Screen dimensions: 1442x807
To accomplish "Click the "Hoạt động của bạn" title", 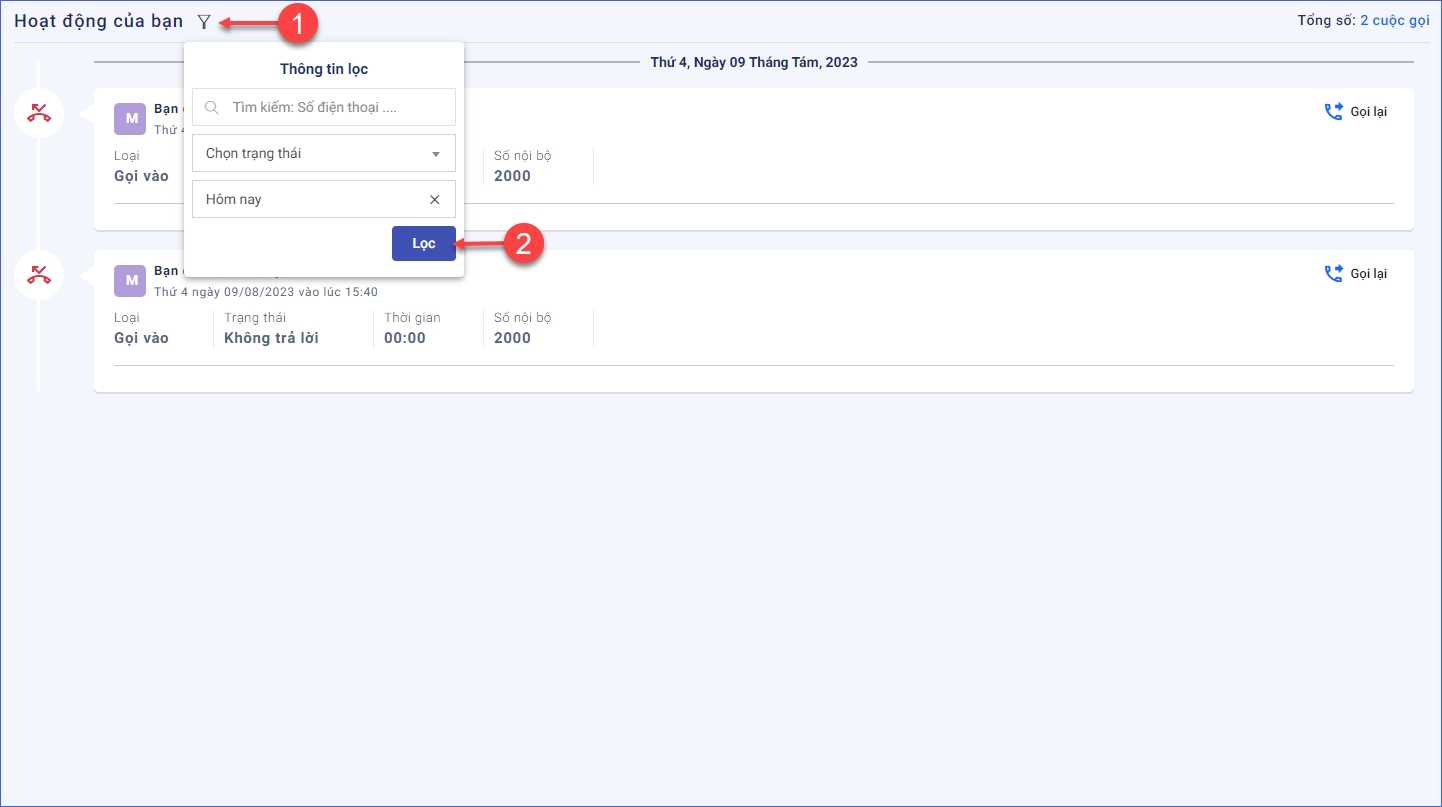I will 99,21.
